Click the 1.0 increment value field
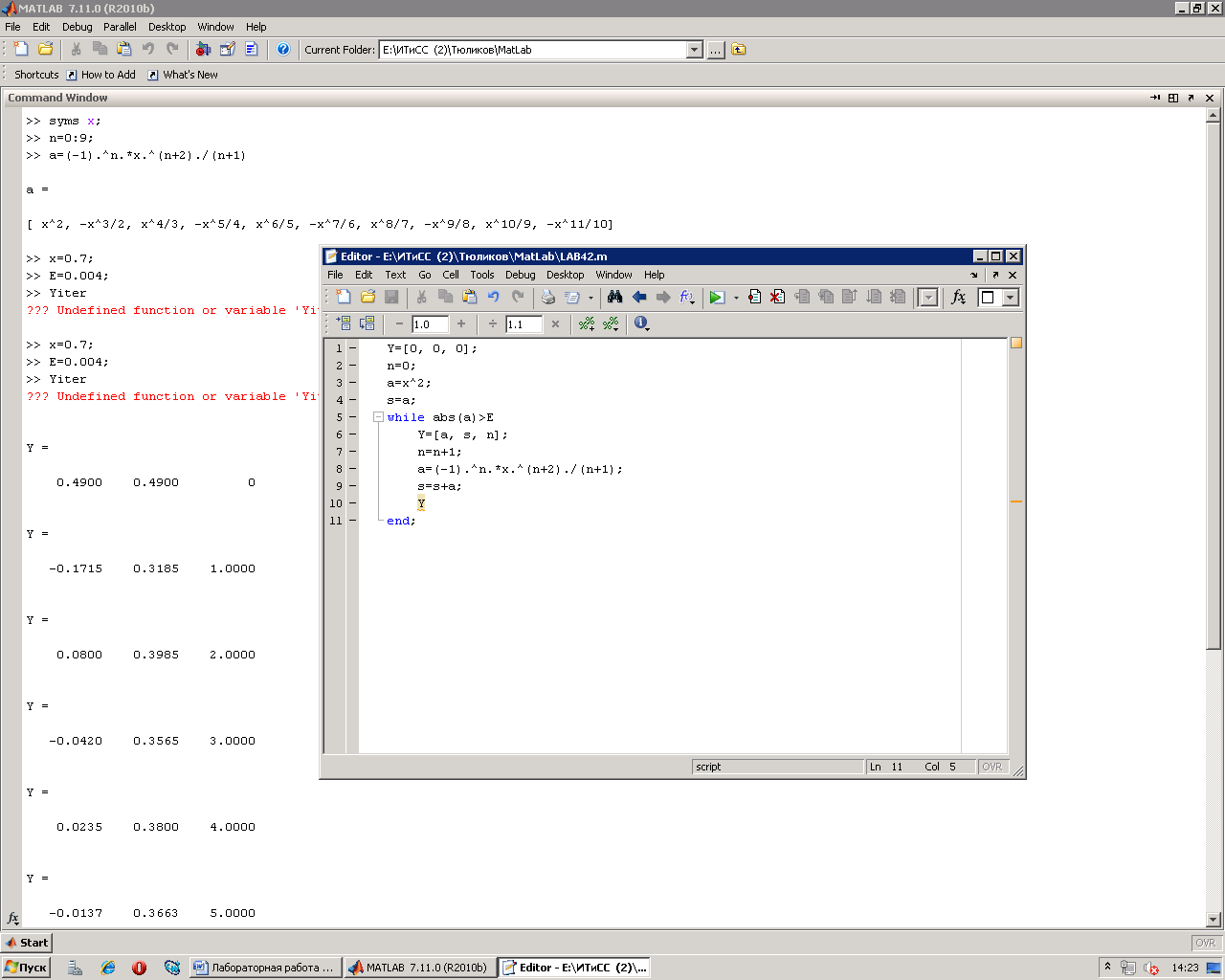 (430, 324)
